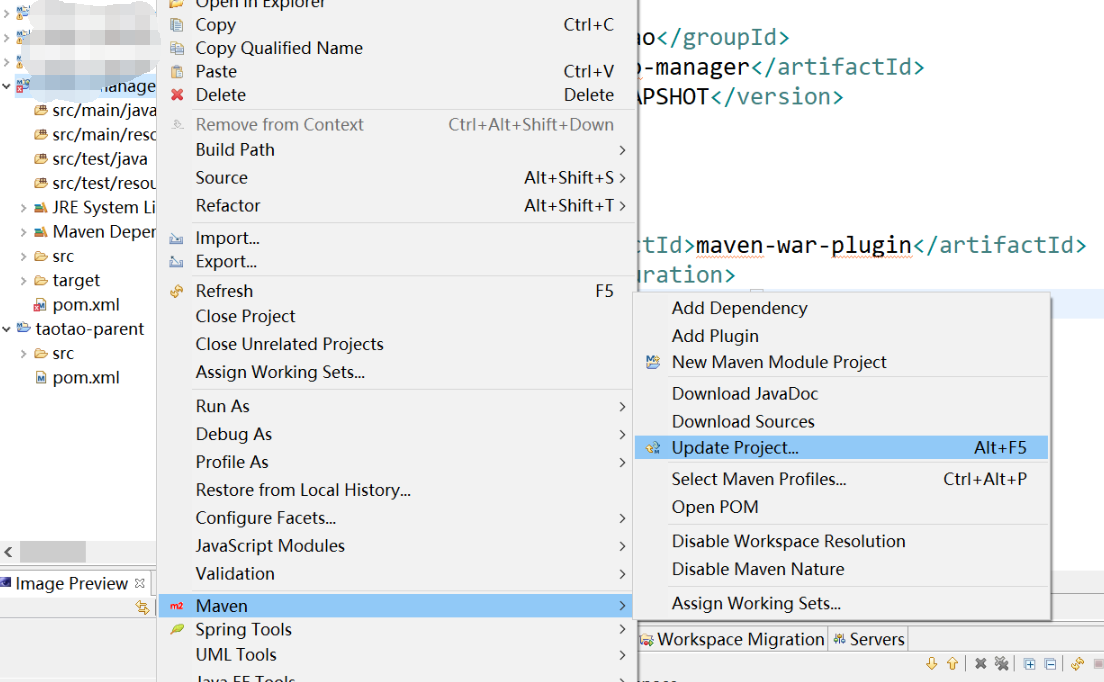Switch to the Servers tab
1104x682 pixels.
pyautogui.click(x=868, y=639)
